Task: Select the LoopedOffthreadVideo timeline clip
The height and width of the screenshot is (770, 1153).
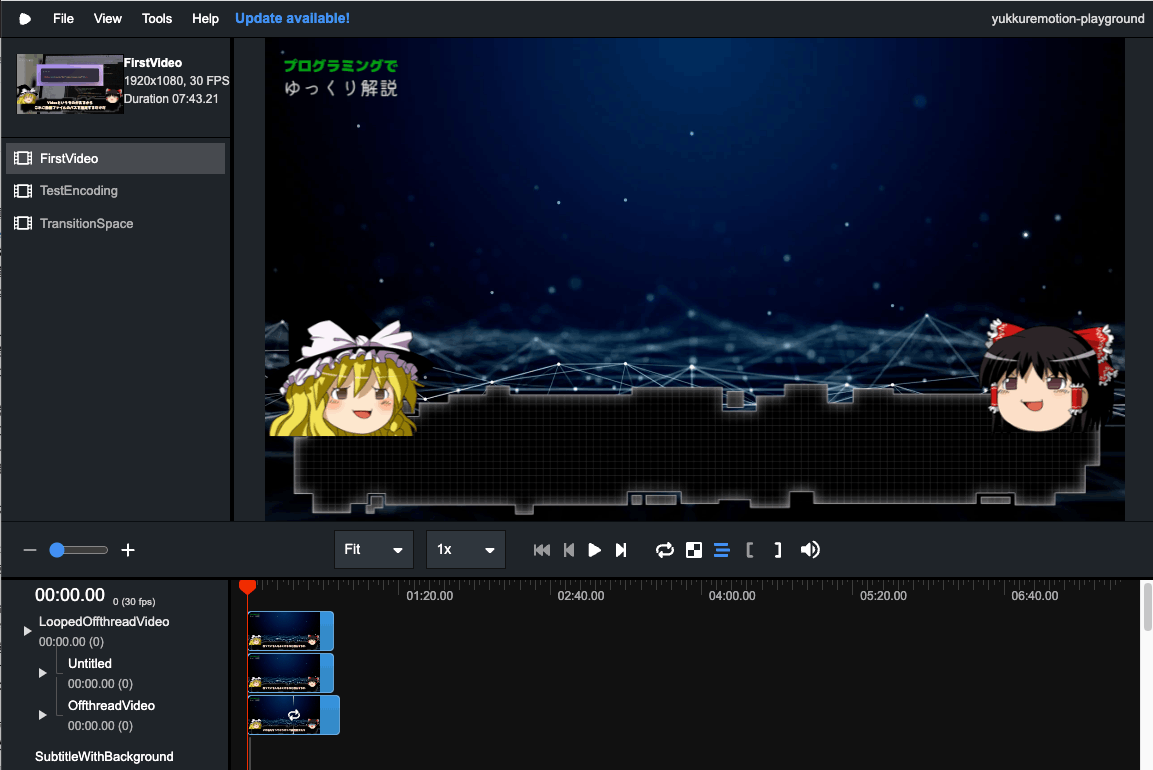Action: 290,631
